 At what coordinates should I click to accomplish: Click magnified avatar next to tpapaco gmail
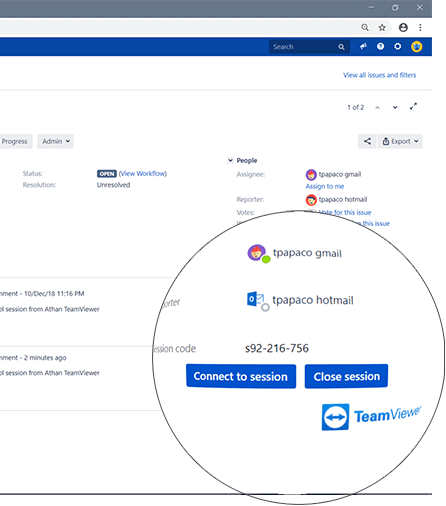(x=258, y=253)
